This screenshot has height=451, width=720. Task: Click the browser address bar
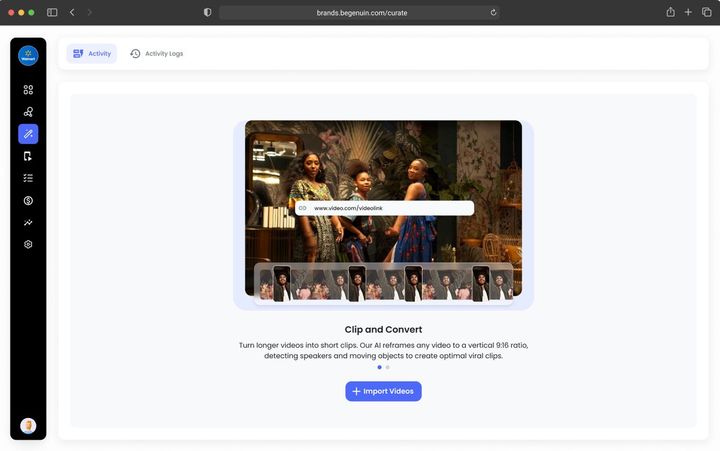(360, 12)
